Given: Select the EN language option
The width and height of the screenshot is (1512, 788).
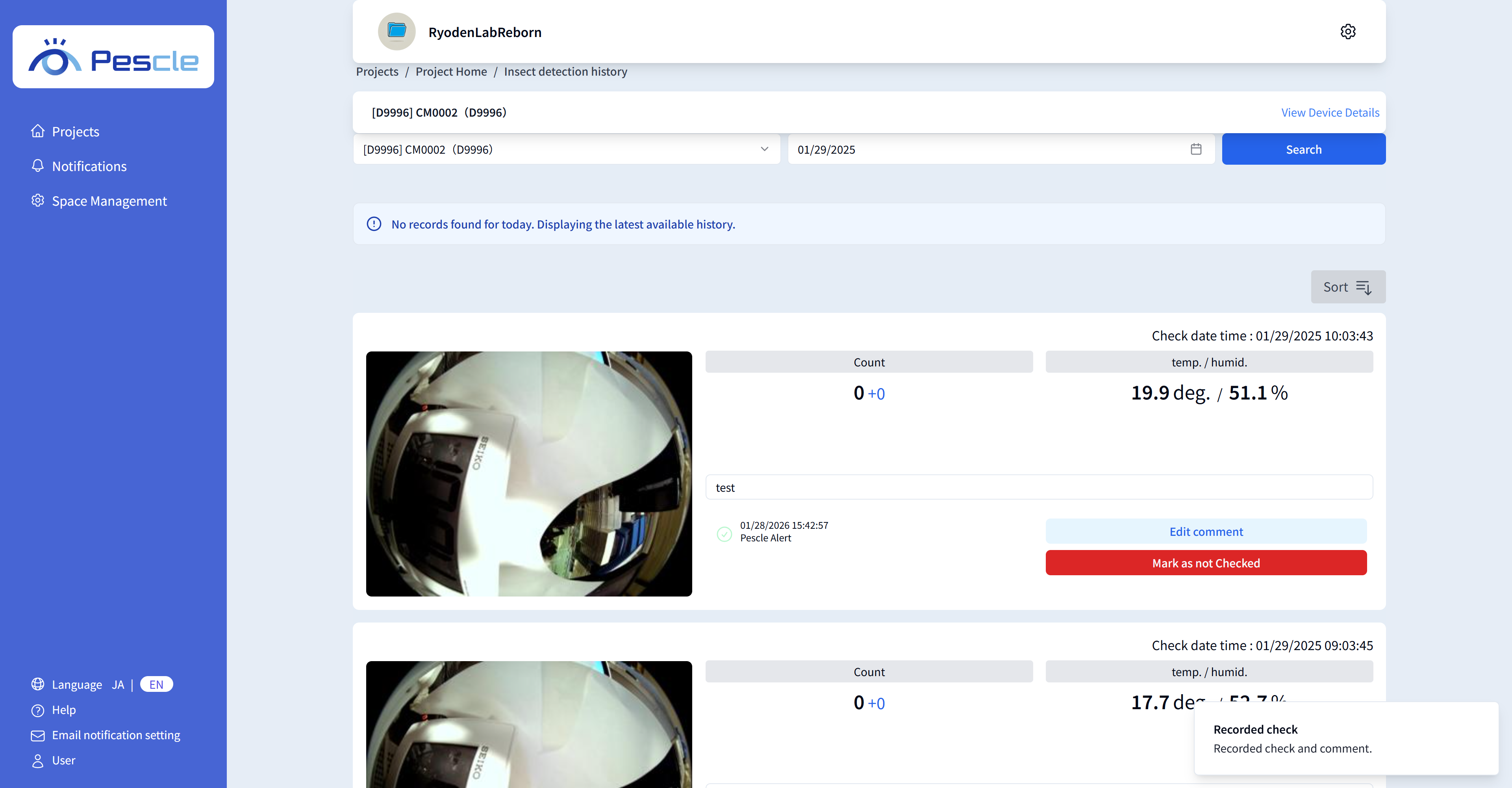Looking at the screenshot, I should (156, 685).
